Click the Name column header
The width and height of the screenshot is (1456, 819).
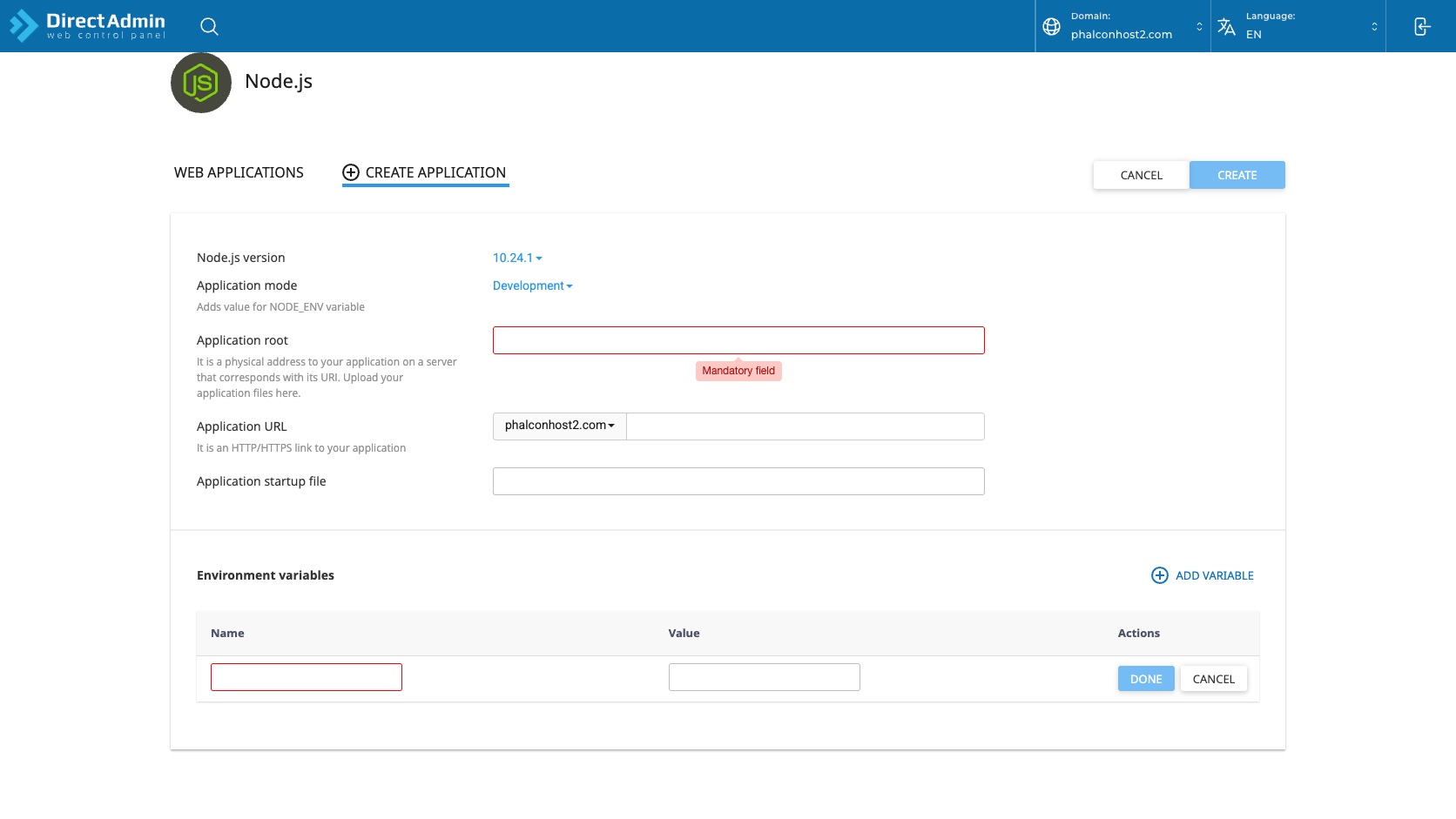(227, 633)
